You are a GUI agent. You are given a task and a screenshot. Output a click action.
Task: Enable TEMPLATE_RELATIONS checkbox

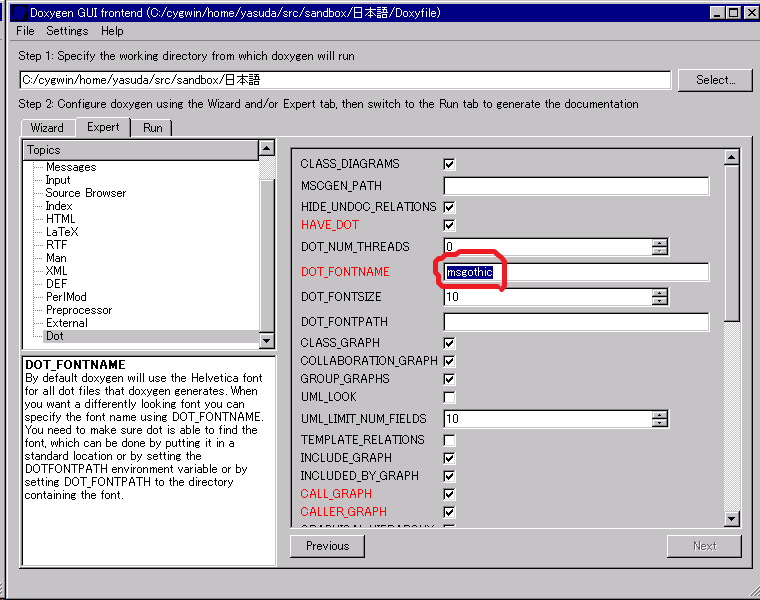point(449,439)
